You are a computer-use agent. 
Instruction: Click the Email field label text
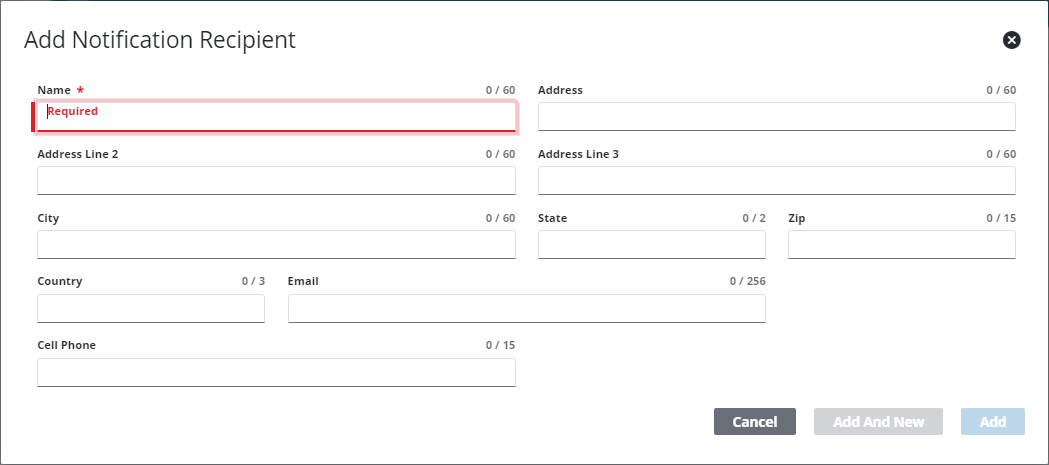[x=303, y=281]
